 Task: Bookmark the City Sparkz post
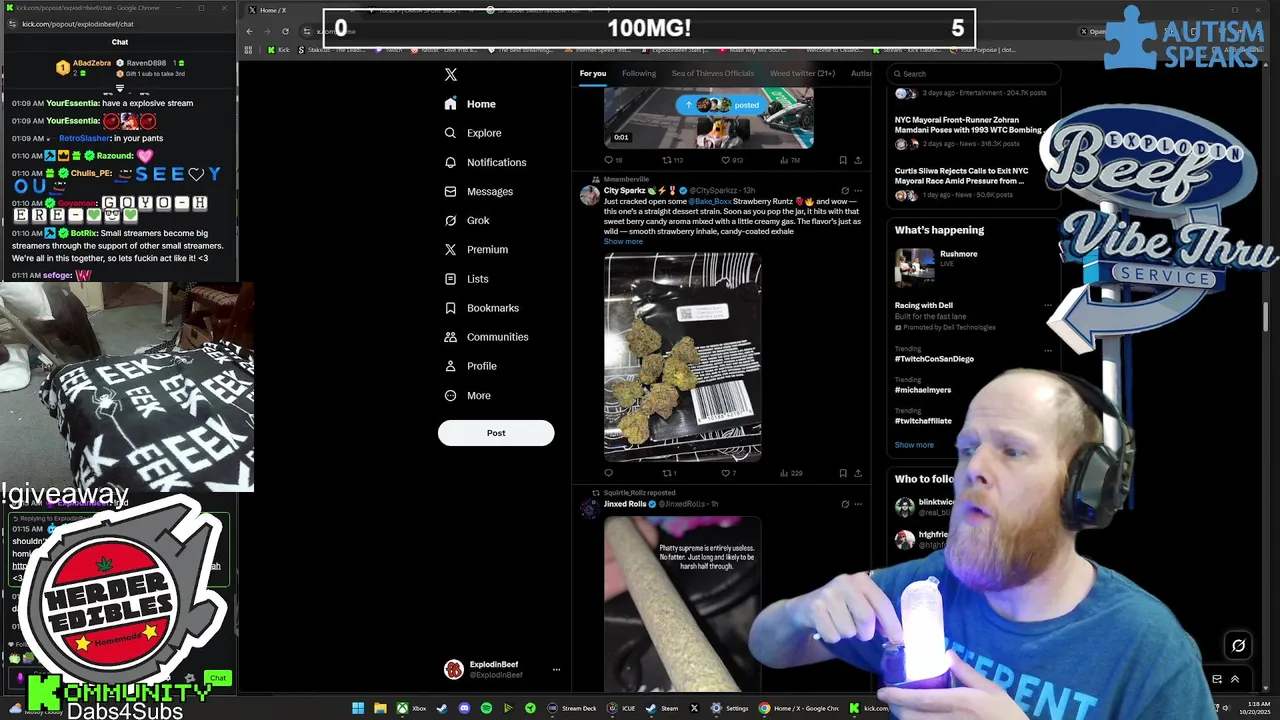pyautogui.click(x=843, y=473)
